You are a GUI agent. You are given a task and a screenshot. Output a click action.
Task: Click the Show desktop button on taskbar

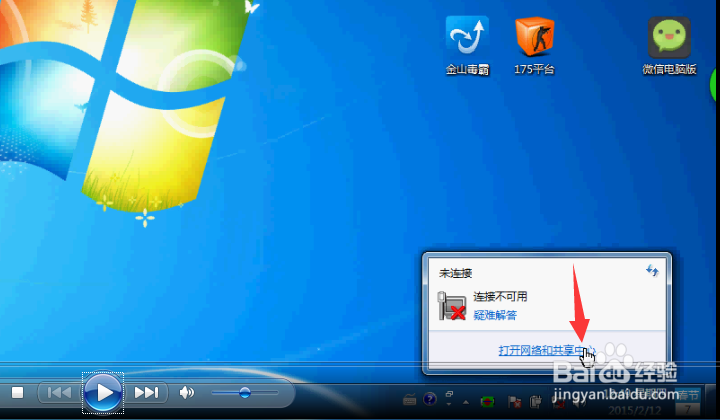712,401
